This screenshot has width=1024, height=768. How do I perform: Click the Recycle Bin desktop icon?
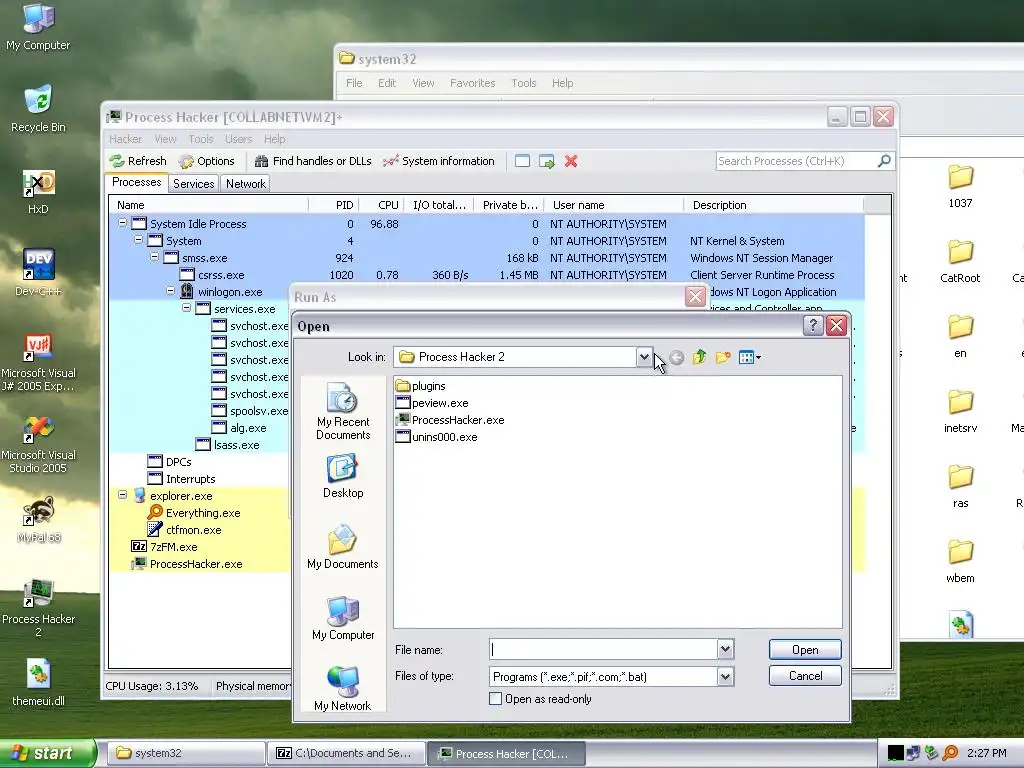click(38, 109)
